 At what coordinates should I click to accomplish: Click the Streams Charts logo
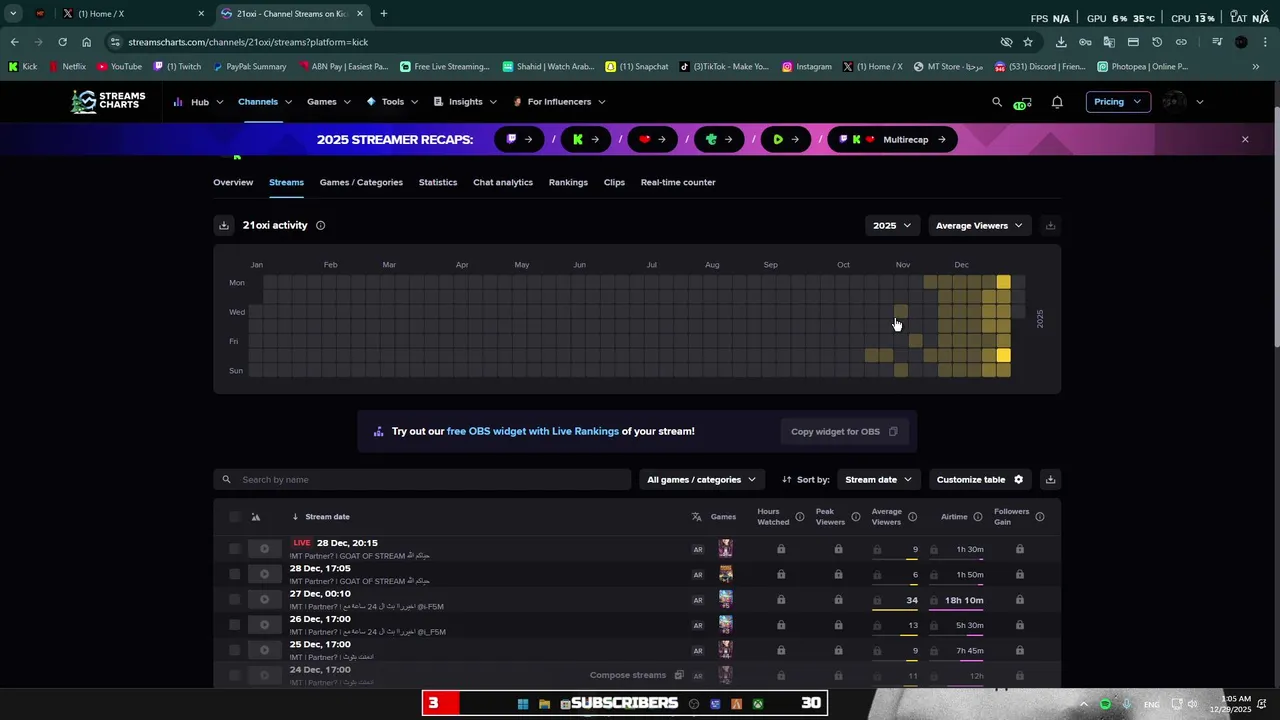108,101
